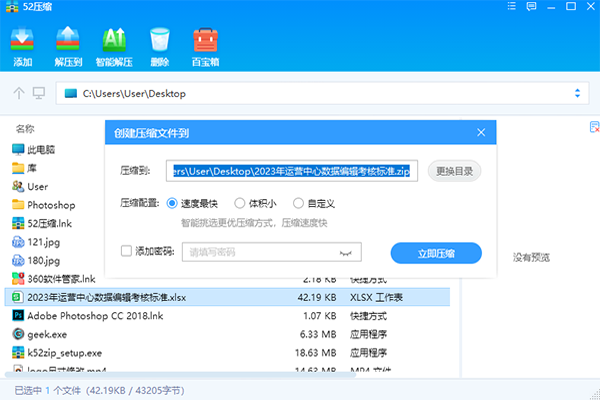The height and width of the screenshot is (400, 600).
Task: Click the password input field
Action: (260, 253)
